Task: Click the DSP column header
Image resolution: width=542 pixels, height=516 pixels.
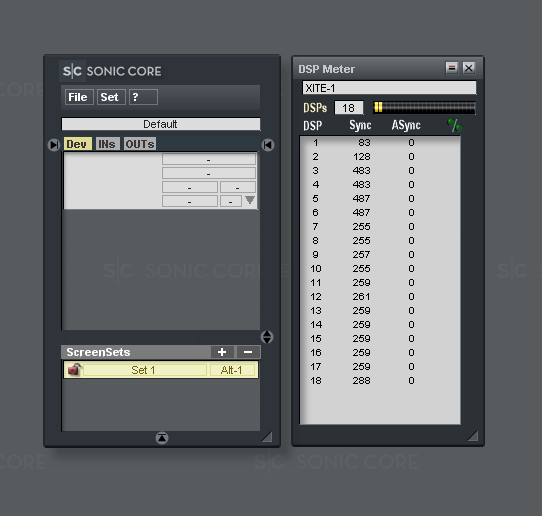Action: coord(313,125)
